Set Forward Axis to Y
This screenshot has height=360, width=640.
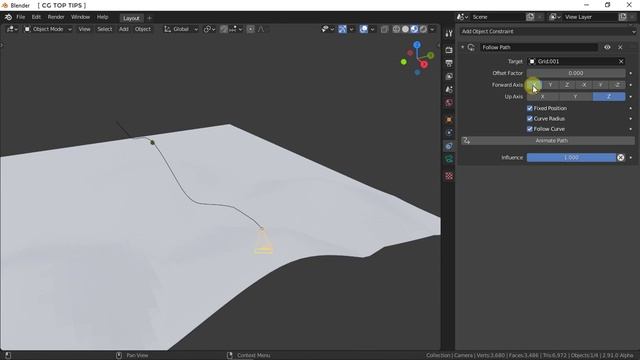[551, 85]
